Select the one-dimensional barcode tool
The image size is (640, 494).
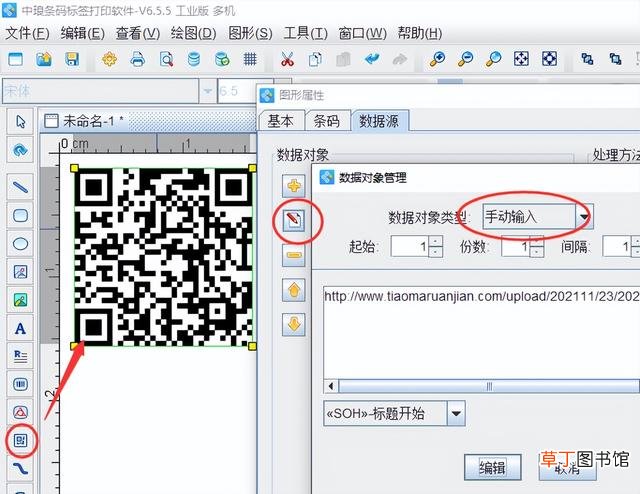(20, 385)
